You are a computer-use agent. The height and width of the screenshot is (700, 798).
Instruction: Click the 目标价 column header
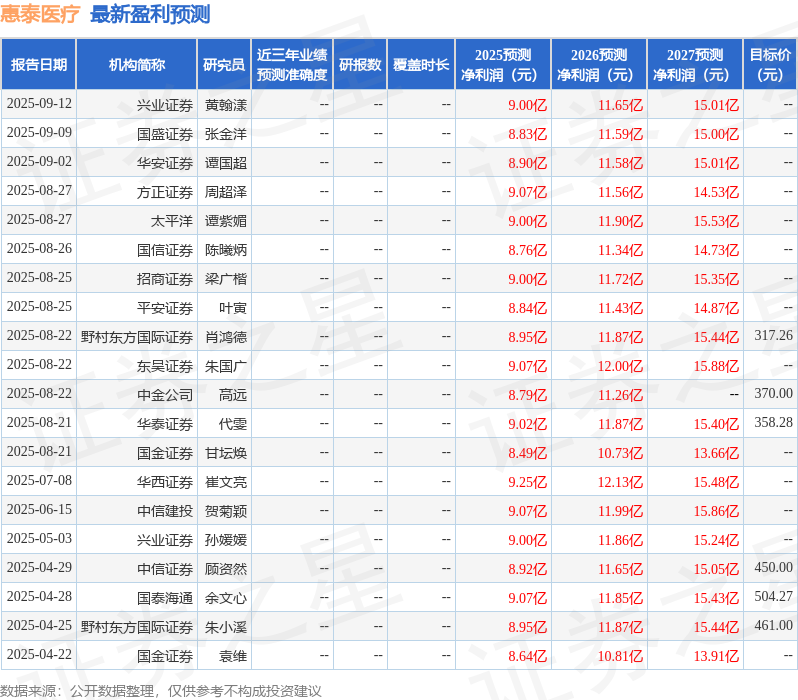(770, 65)
